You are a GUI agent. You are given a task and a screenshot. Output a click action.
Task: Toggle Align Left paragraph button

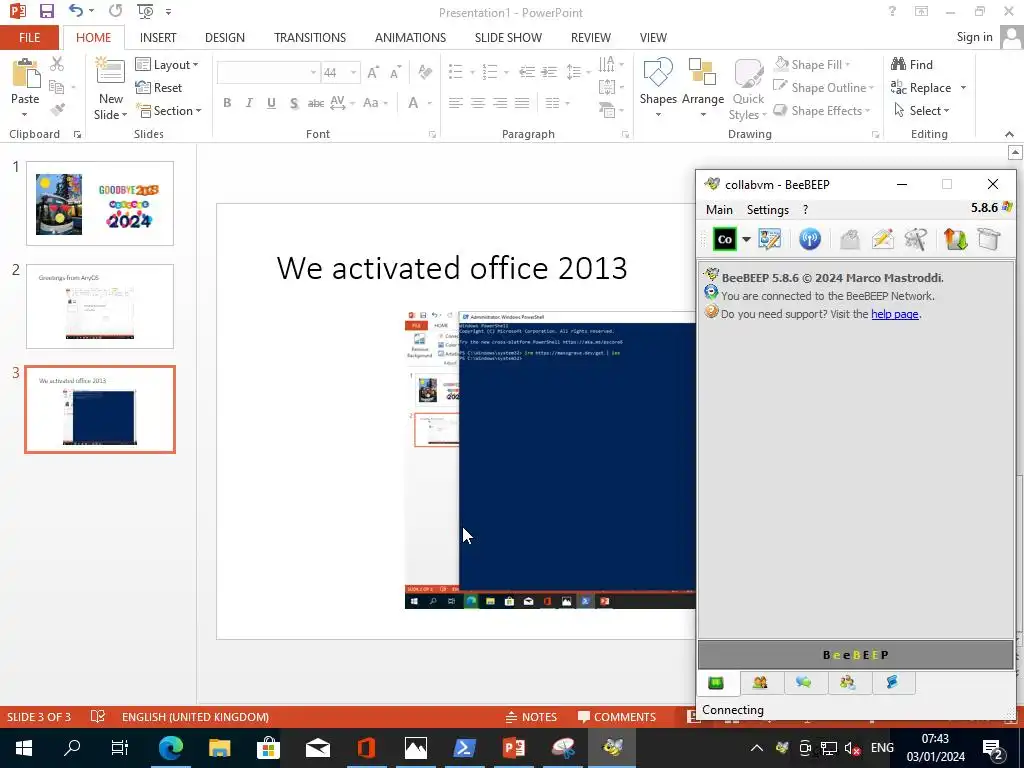(x=456, y=103)
